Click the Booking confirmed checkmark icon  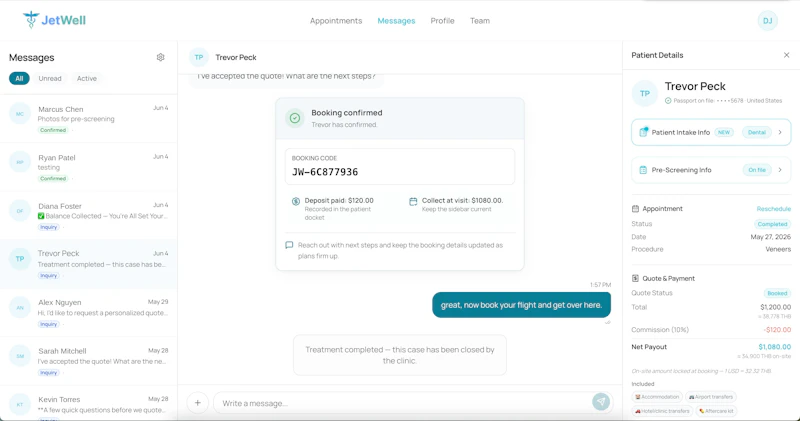pyautogui.click(x=295, y=118)
